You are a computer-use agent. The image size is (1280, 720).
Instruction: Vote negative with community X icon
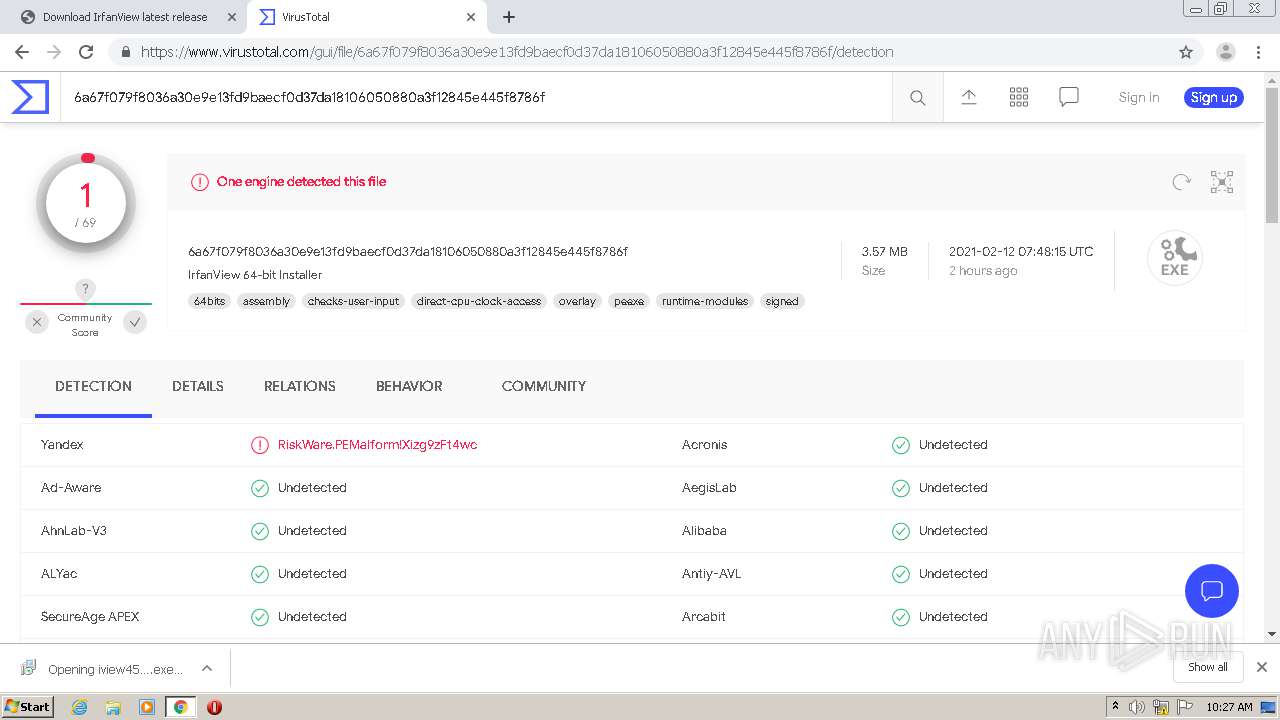coord(37,322)
